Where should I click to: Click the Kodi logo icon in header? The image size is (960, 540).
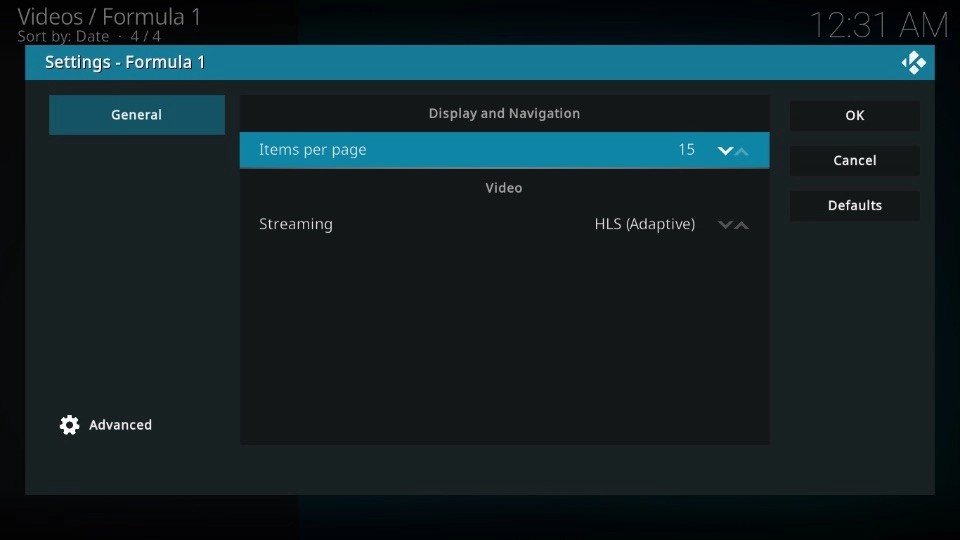pyautogui.click(x=913, y=62)
